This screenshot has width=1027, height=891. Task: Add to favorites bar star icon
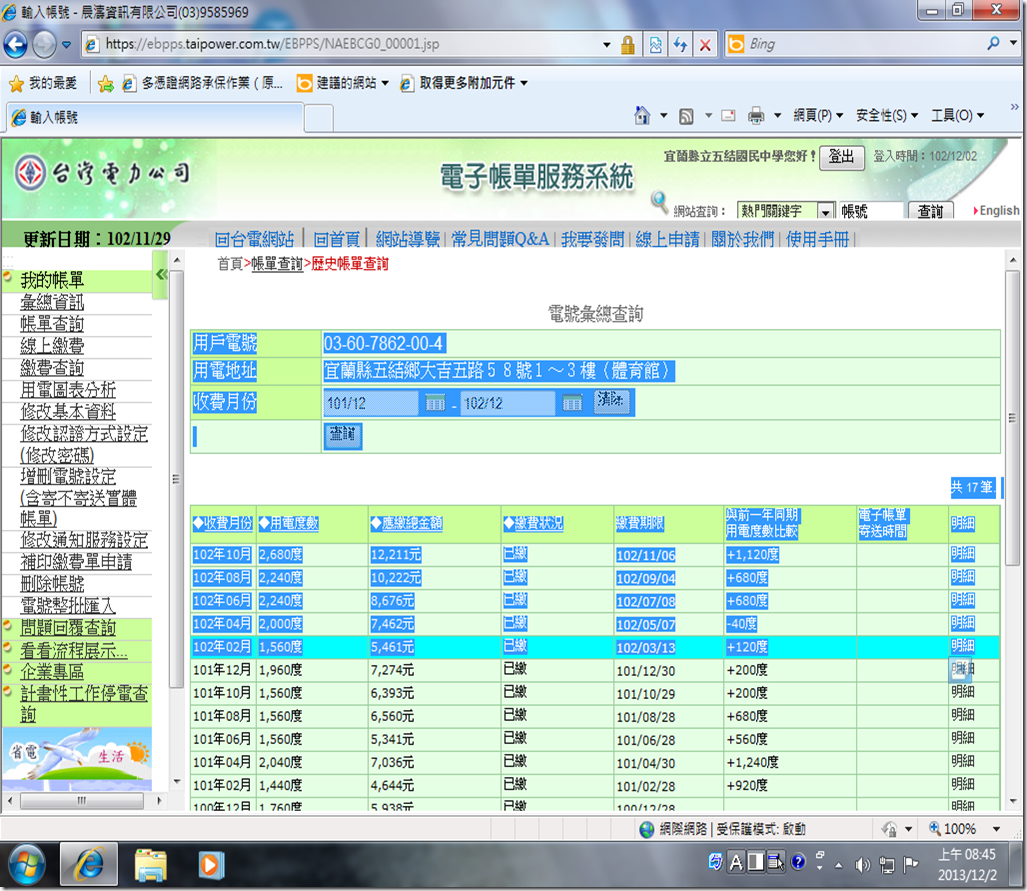(x=105, y=83)
